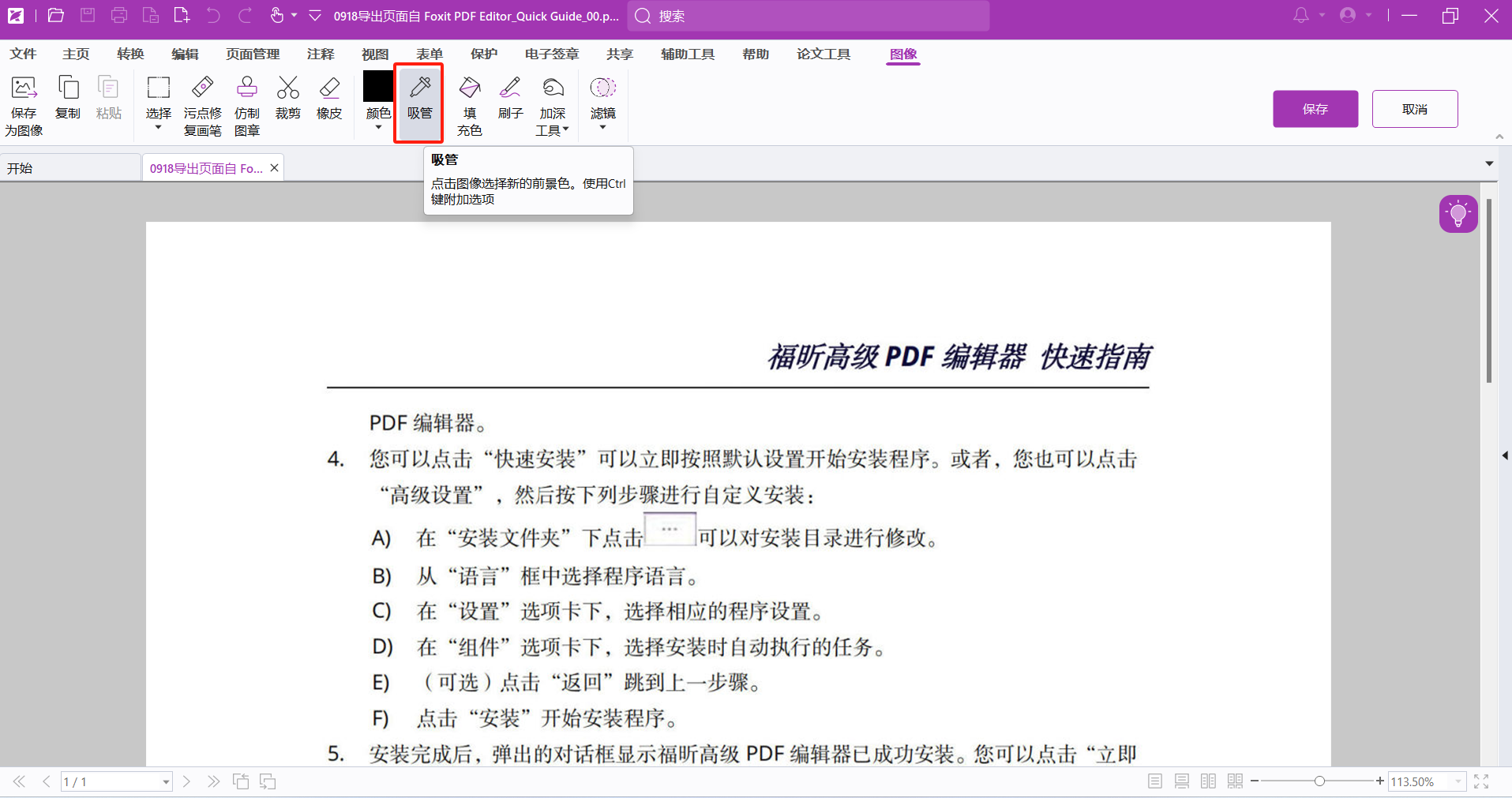Click the 复制 copy icon

(68, 99)
